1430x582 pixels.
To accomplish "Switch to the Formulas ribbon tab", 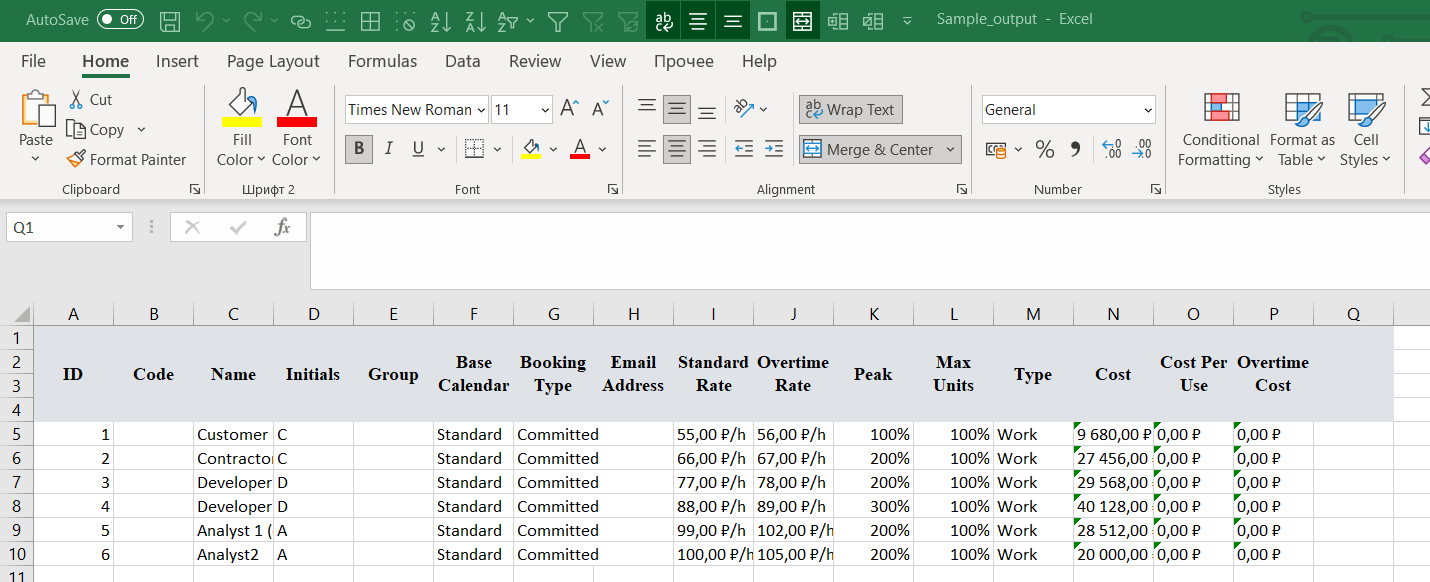I will pos(382,61).
